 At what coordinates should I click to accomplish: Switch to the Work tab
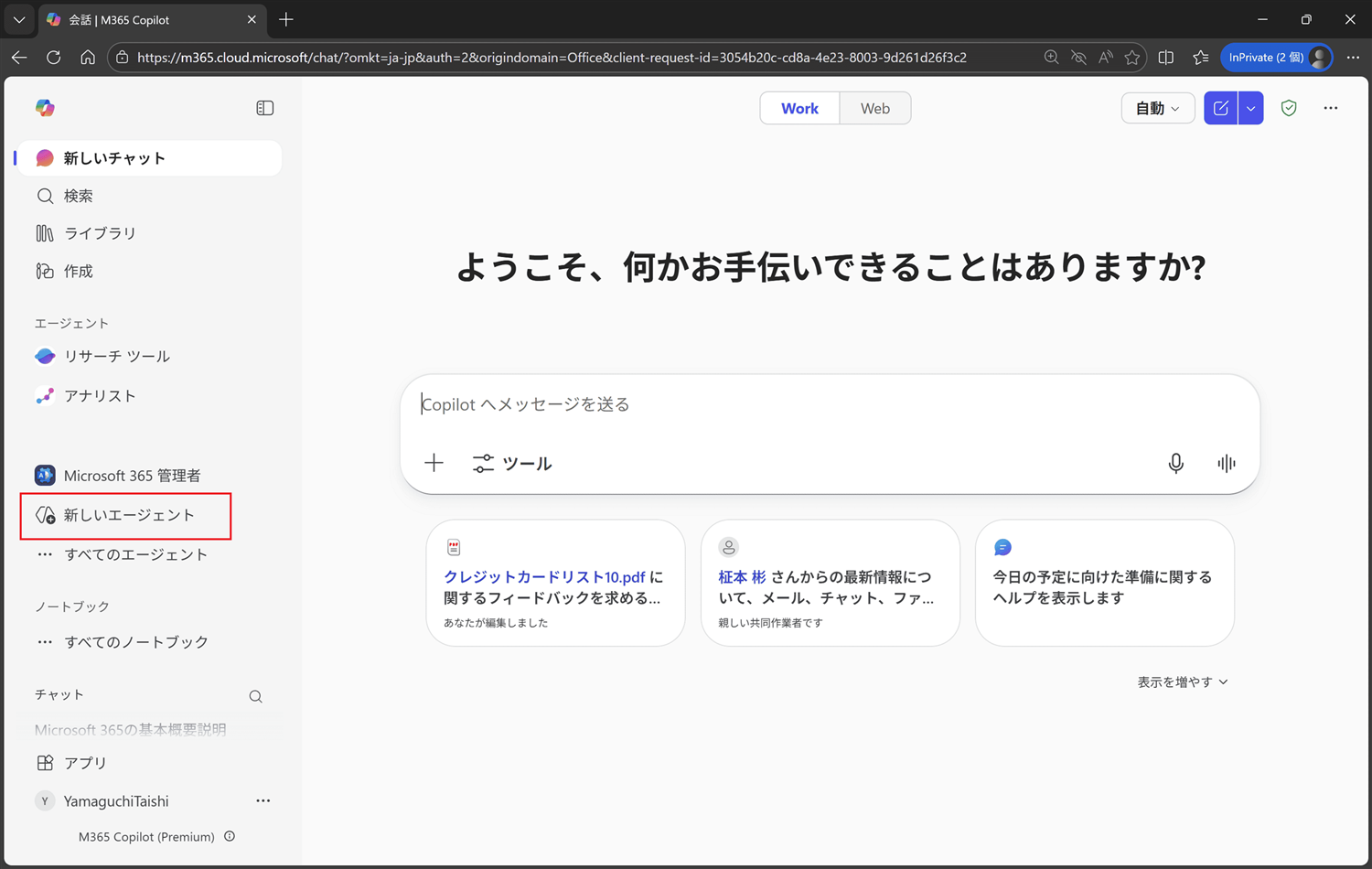pos(799,108)
